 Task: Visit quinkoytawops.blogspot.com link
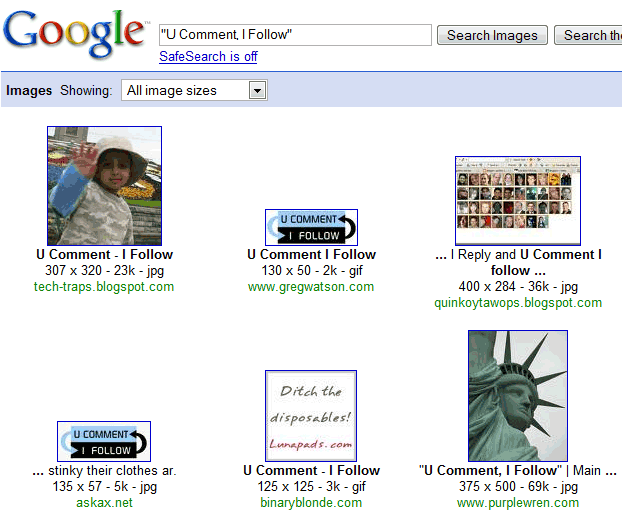(x=518, y=303)
